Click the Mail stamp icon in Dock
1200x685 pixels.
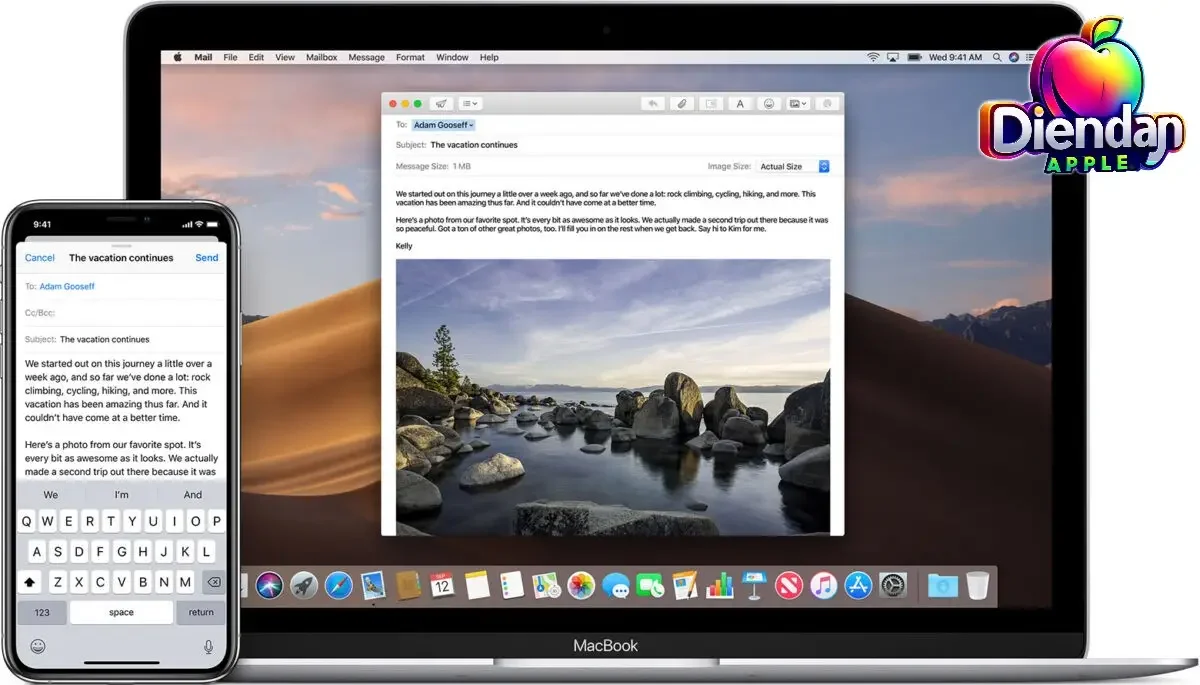pyautogui.click(x=373, y=585)
